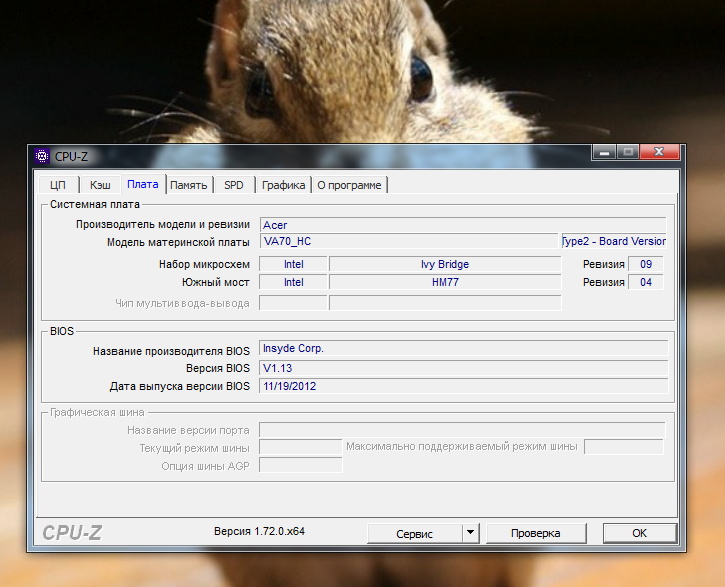This screenshot has height=587, width=725.
Task: Click the BIOS version V1.13 value
Action: [463, 368]
